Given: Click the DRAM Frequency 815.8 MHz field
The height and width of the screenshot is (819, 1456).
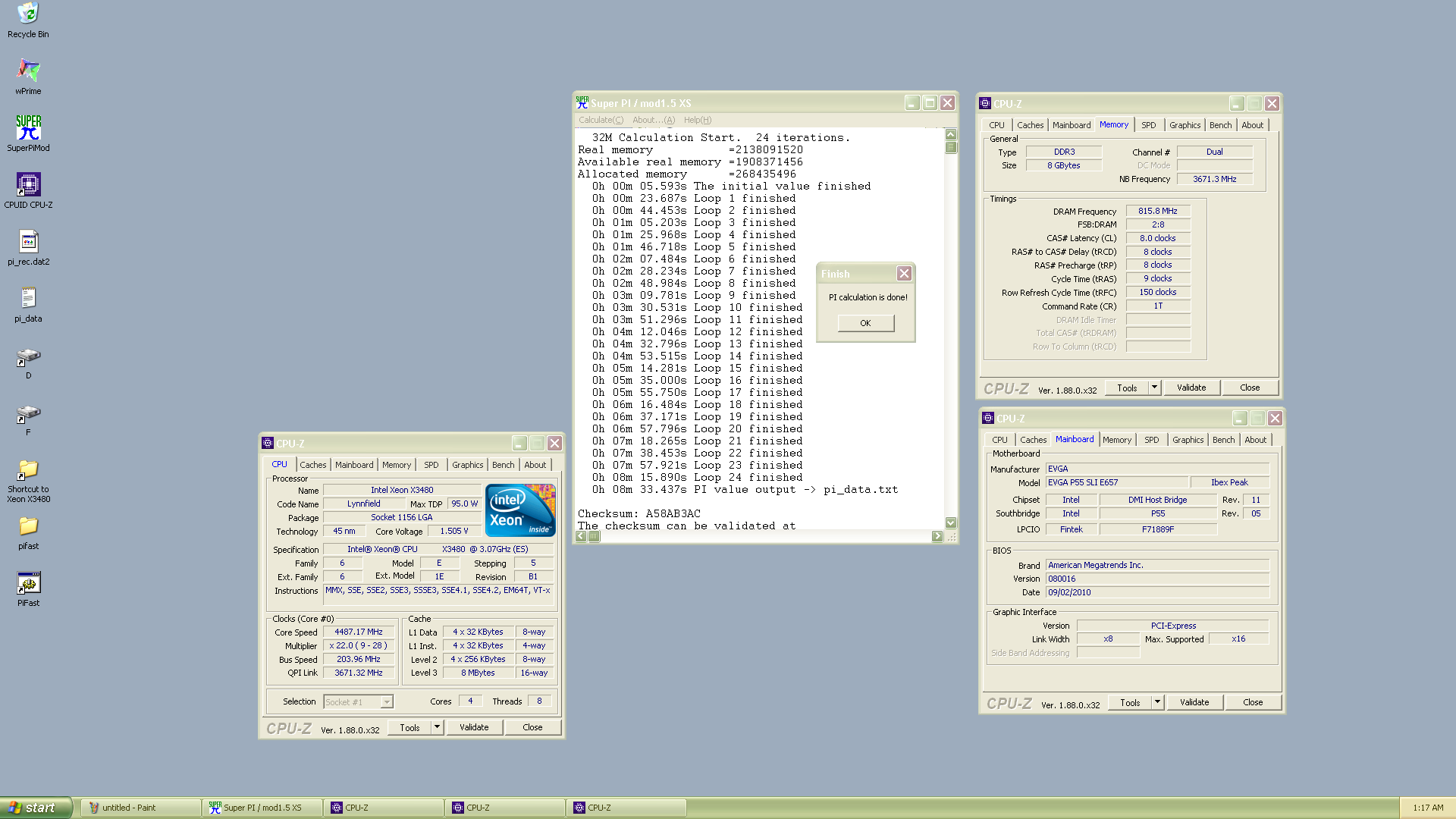Looking at the screenshot, I should [x=1158, y=211].
